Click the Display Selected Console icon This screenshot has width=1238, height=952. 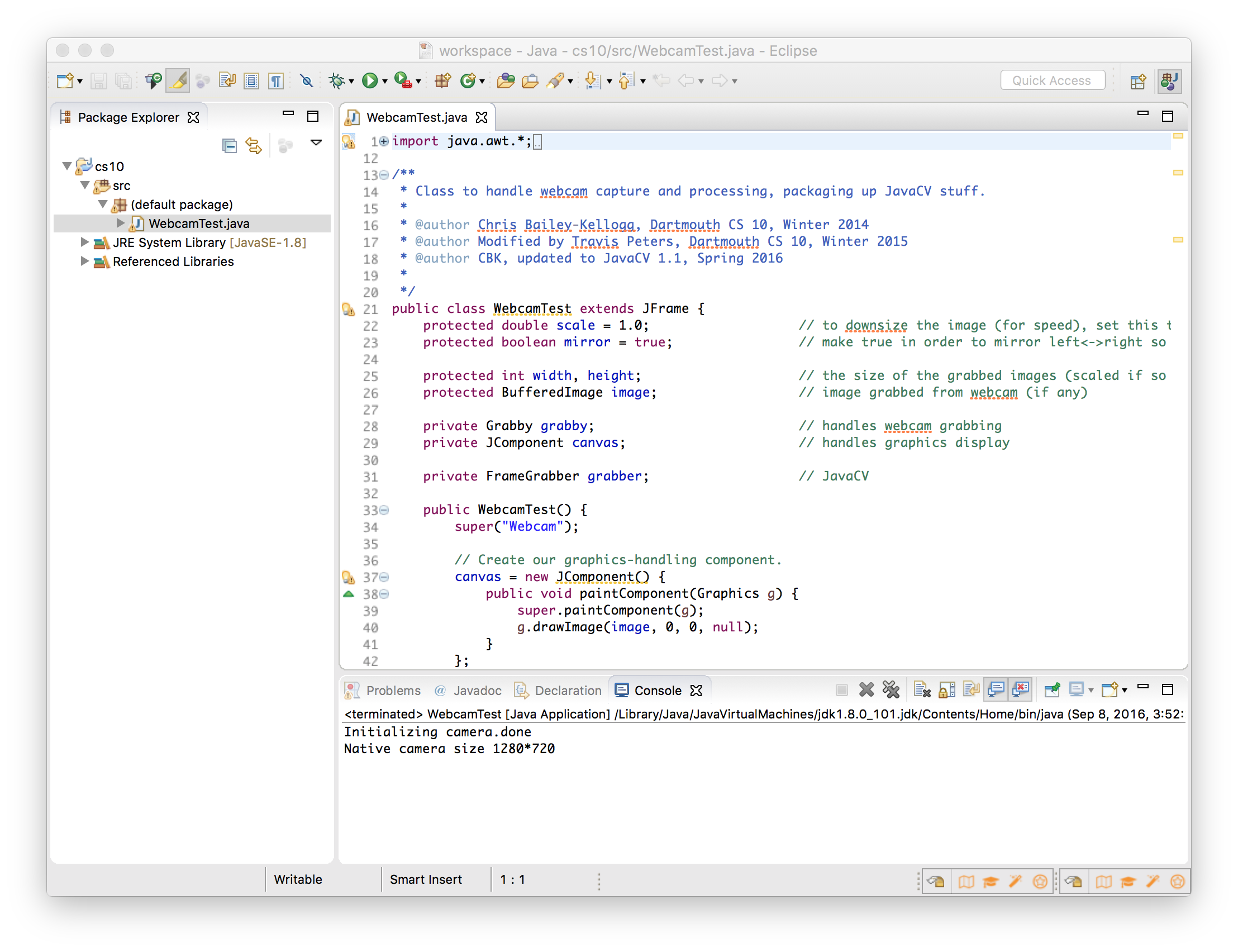(x=1076, y=689)
